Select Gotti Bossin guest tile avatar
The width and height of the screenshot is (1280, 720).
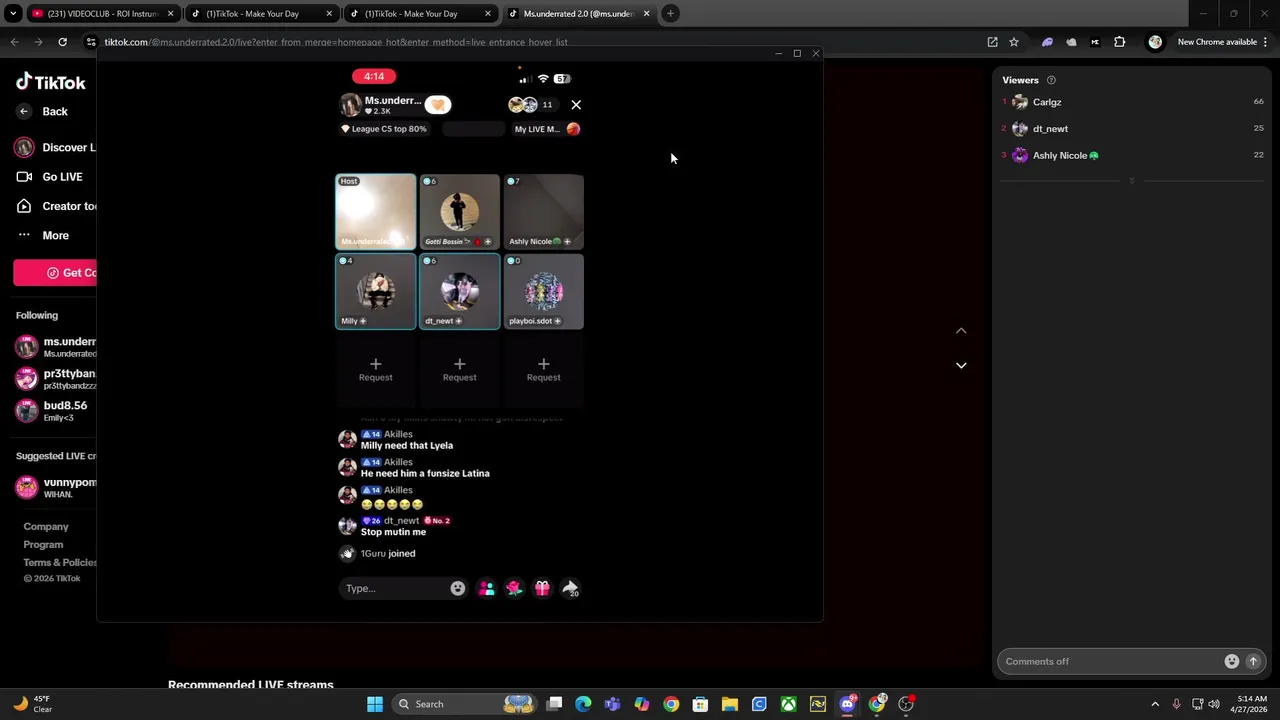pyautogui.click(x=460, y=210)
